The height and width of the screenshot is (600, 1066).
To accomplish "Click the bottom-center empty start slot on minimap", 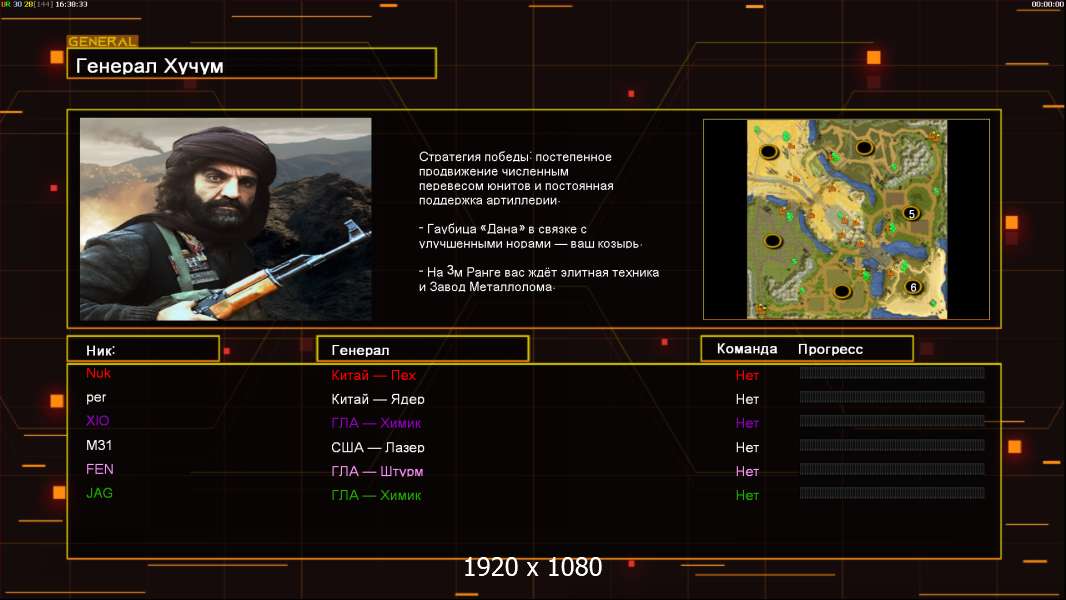I will (842, 291).
